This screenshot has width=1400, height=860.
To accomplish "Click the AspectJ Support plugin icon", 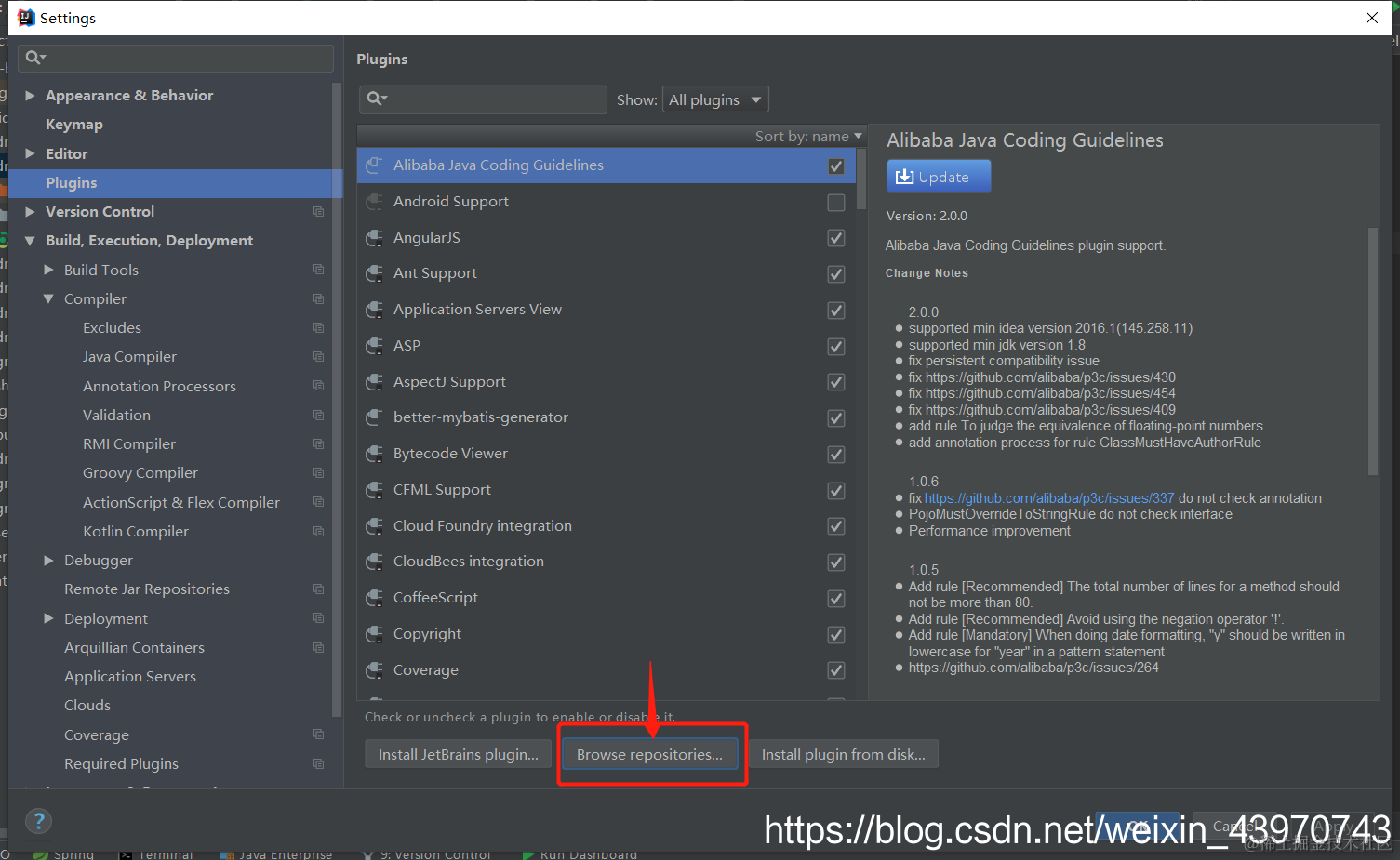I will [374, 382].
